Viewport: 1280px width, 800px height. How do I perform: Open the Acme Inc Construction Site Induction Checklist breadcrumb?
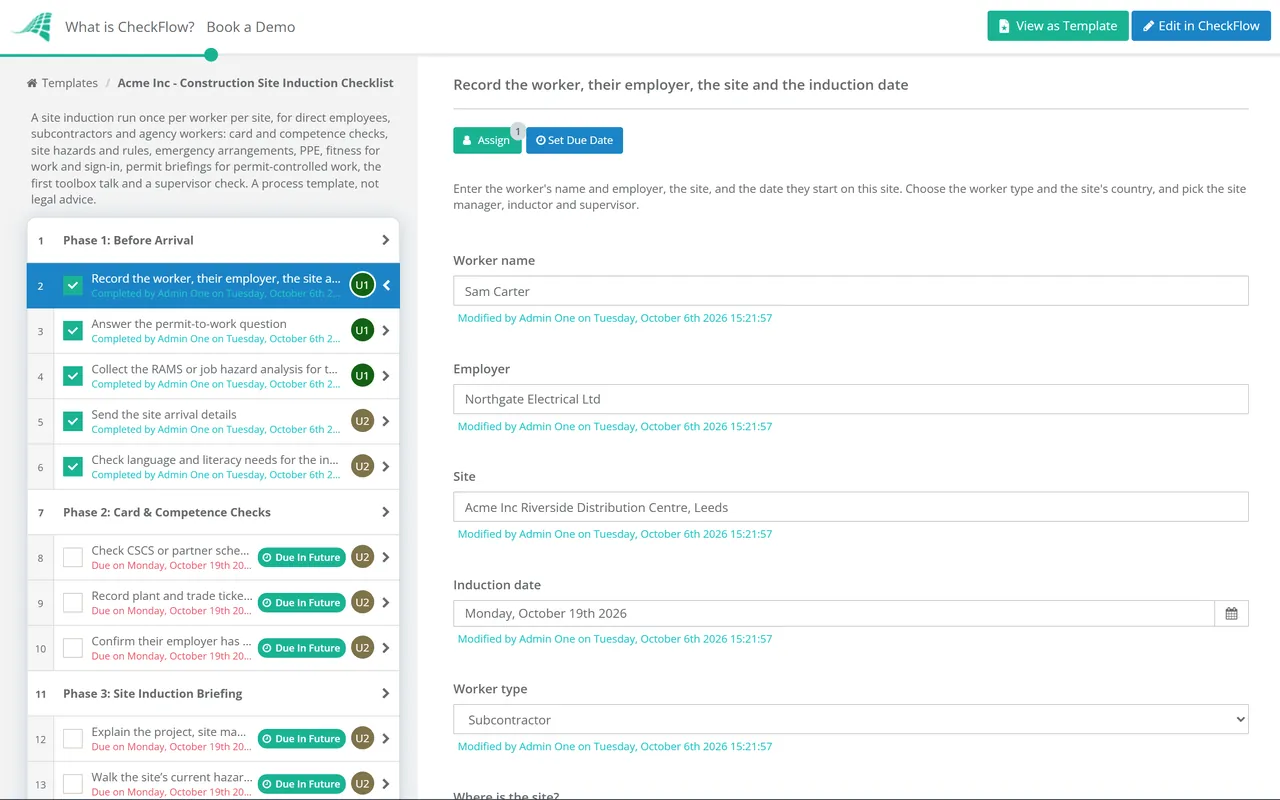(256, 83)
